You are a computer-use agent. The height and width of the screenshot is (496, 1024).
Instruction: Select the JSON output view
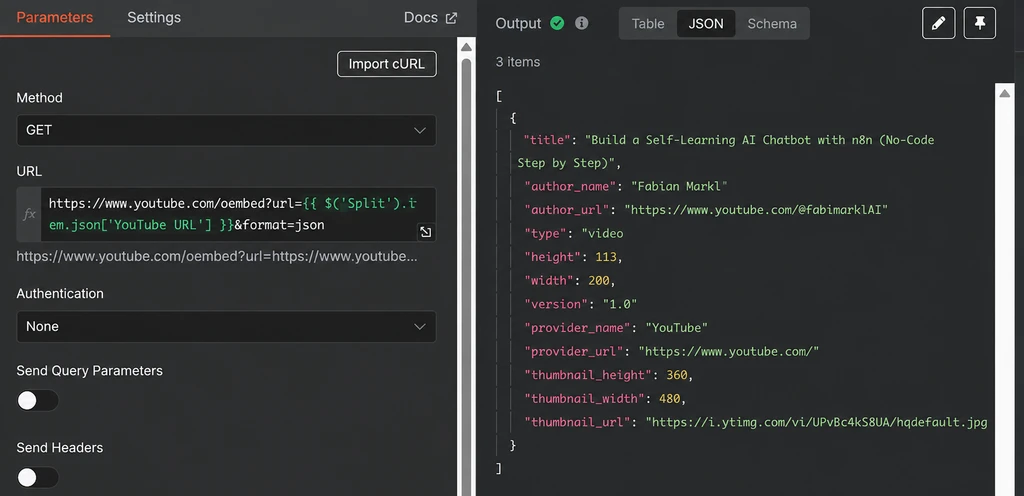(706, 23)
